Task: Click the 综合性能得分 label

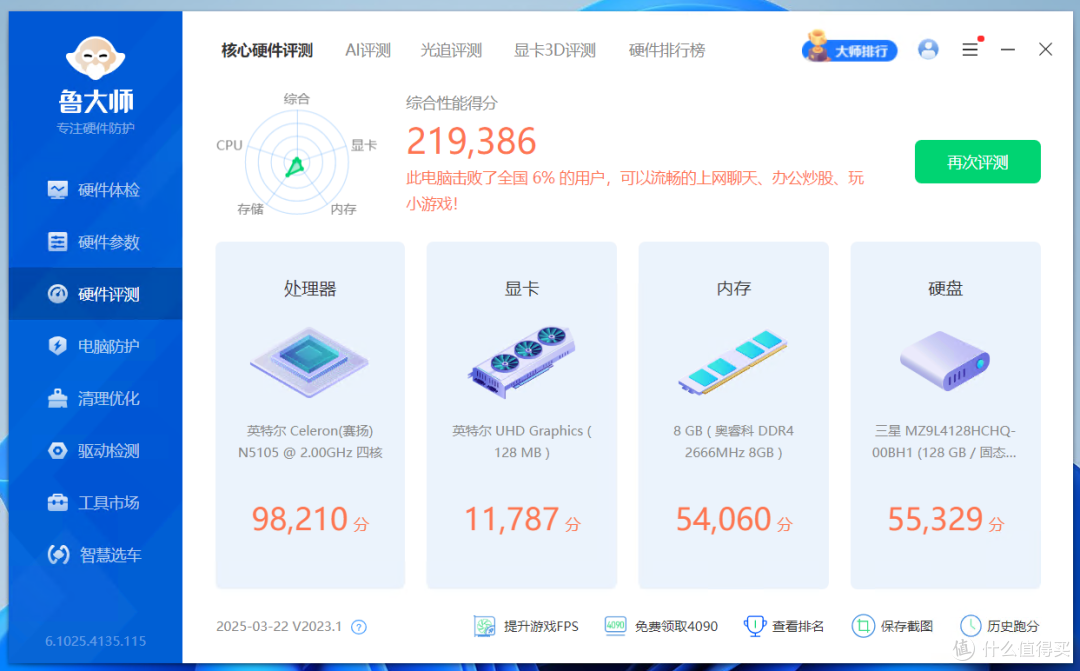Action: point(452,103)
